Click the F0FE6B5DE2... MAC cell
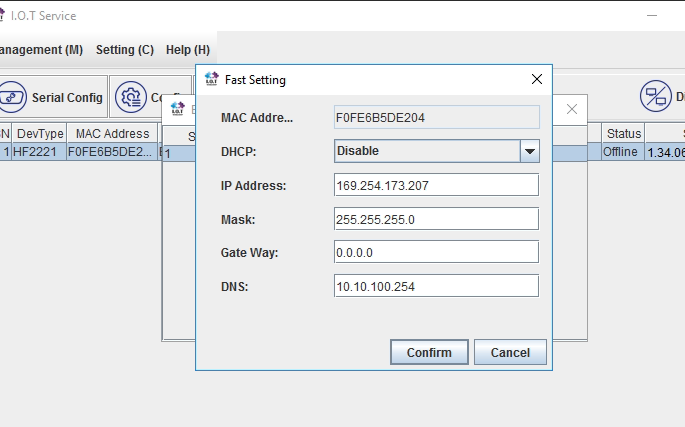Screen dimensions: 685x427 [x=112, y=152]
